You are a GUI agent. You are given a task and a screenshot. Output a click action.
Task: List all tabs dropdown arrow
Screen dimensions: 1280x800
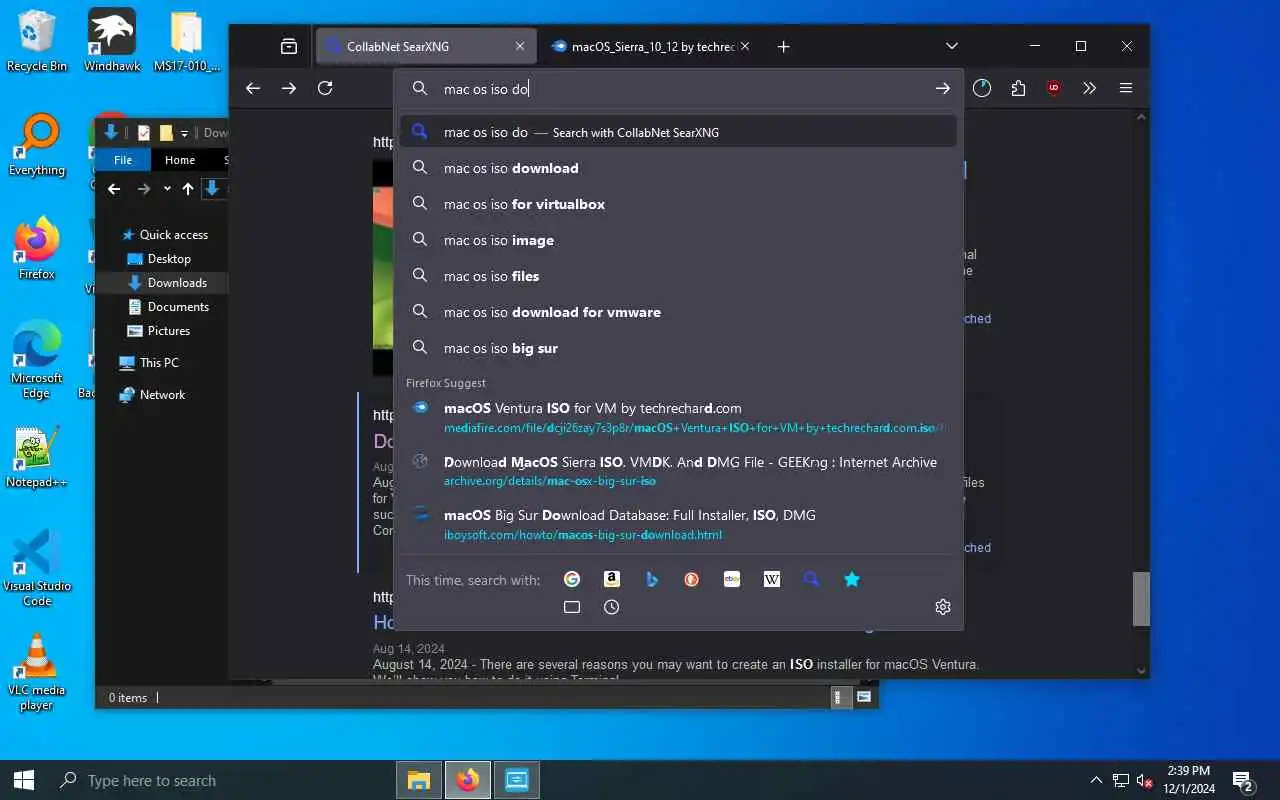pos(952,46)
